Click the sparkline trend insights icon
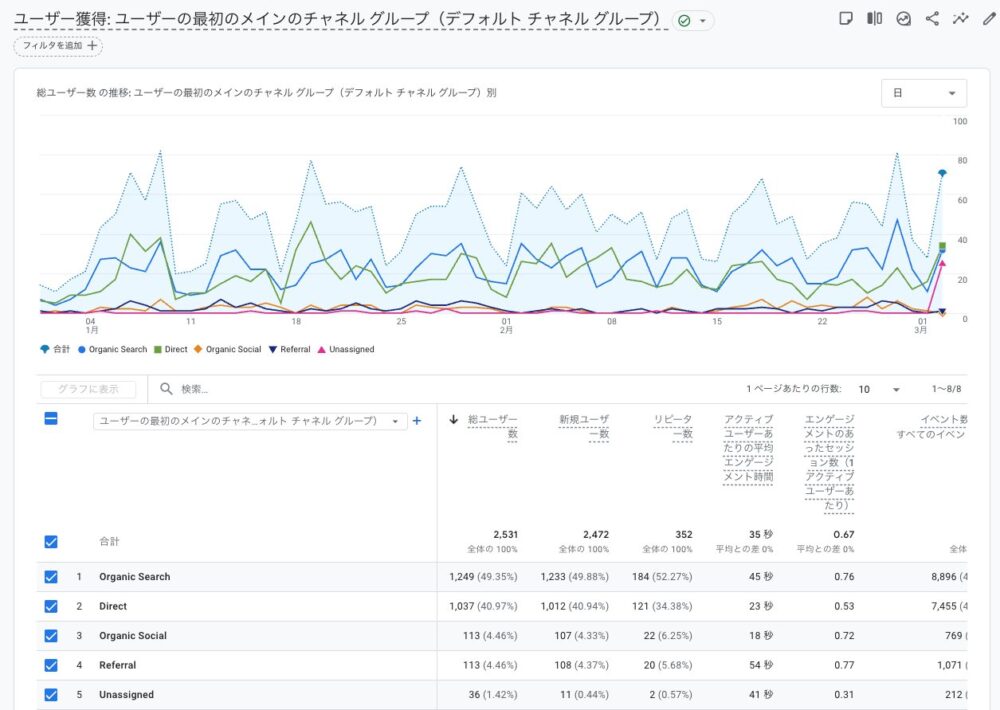This screenshot has height=710, width=1000. tap(961, 19)
